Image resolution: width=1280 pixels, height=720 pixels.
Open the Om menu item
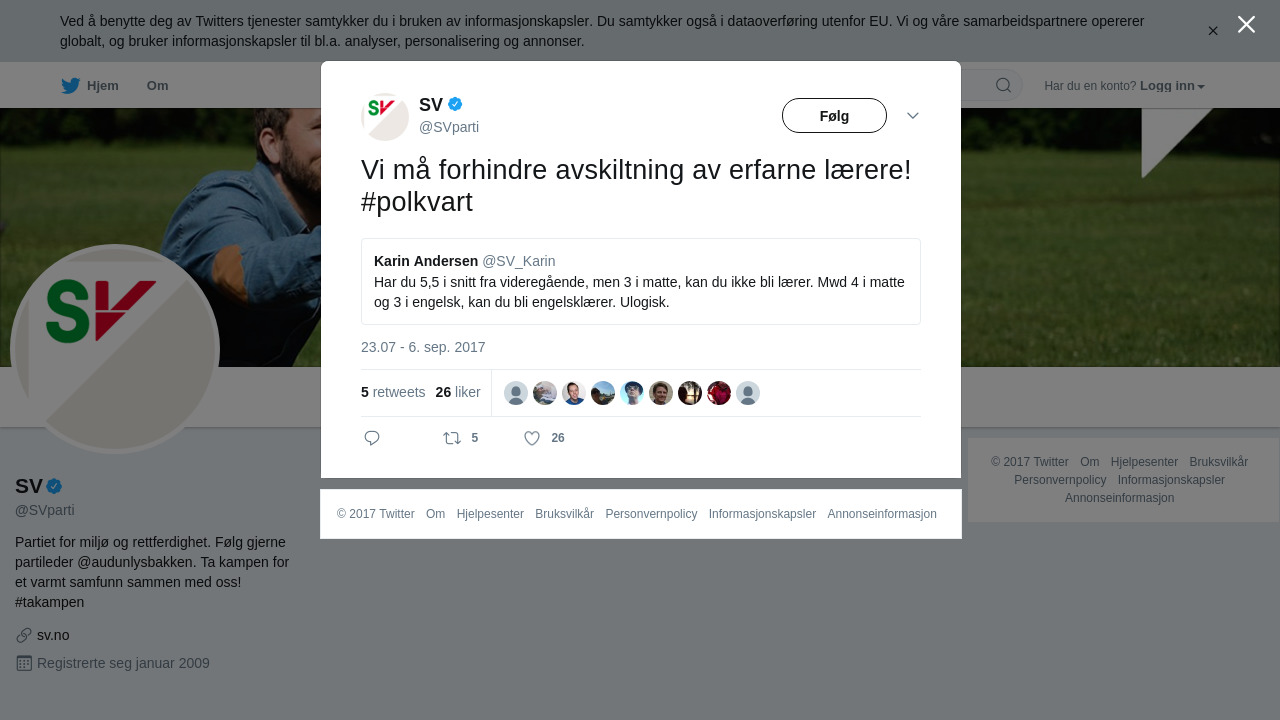point(157,86)
